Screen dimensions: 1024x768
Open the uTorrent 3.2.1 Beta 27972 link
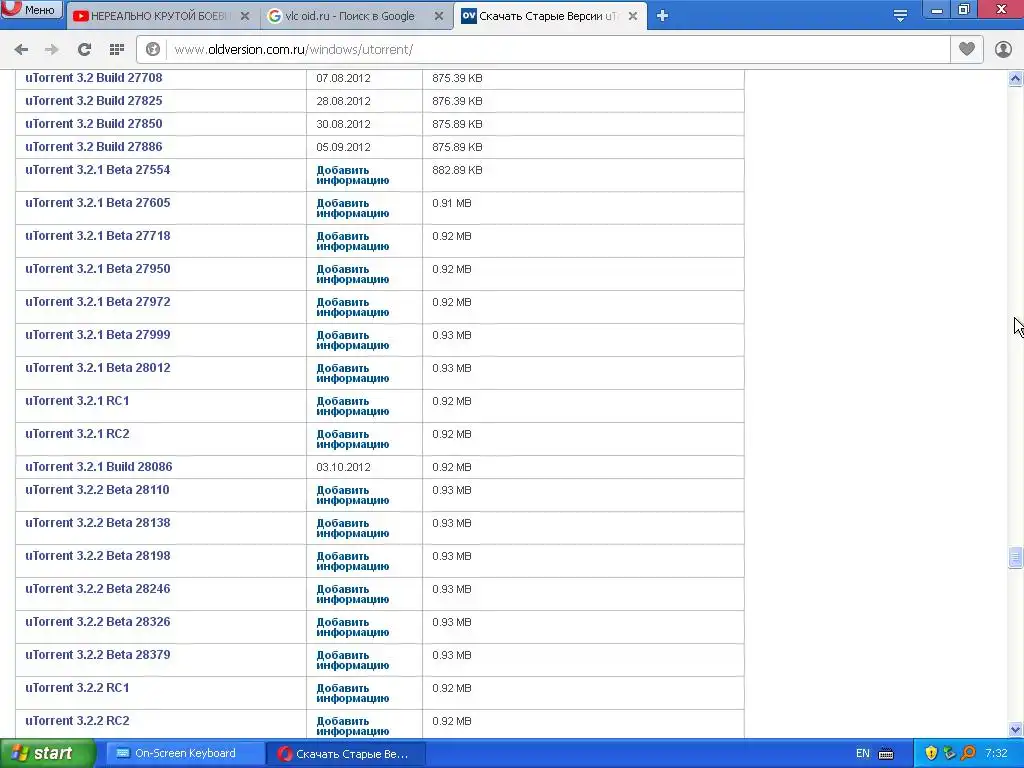pos(97,302)
